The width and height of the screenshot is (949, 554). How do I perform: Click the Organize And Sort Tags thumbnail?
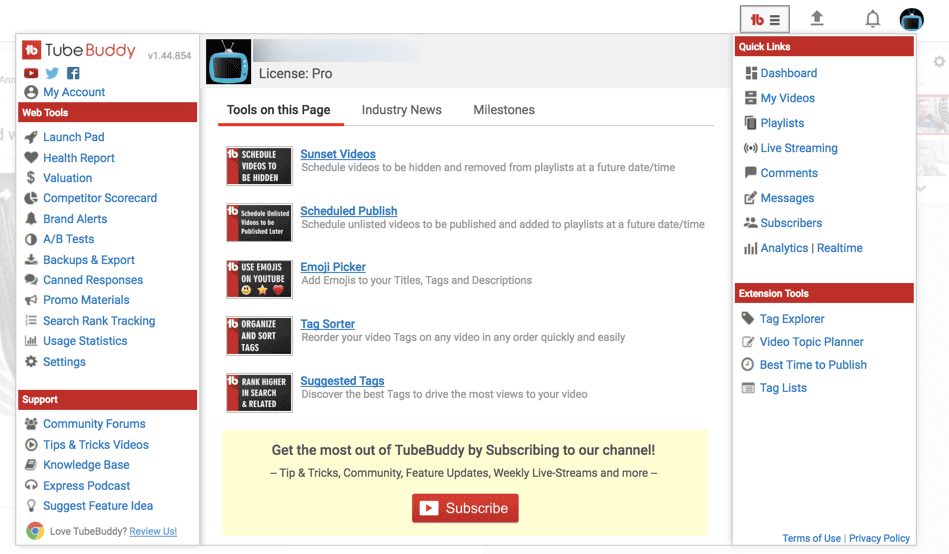[259, 335]
